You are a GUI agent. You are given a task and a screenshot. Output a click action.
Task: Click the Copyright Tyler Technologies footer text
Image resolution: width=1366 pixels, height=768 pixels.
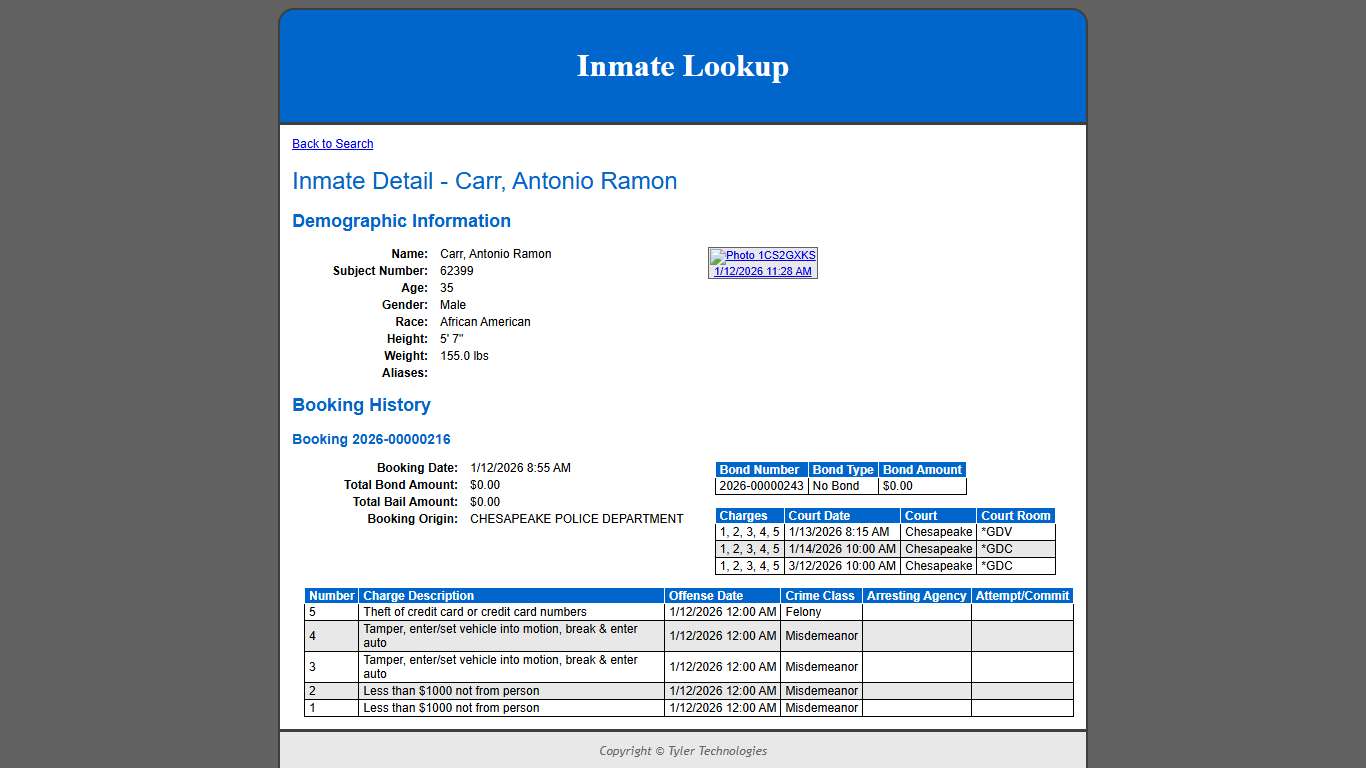coord(682,750)
